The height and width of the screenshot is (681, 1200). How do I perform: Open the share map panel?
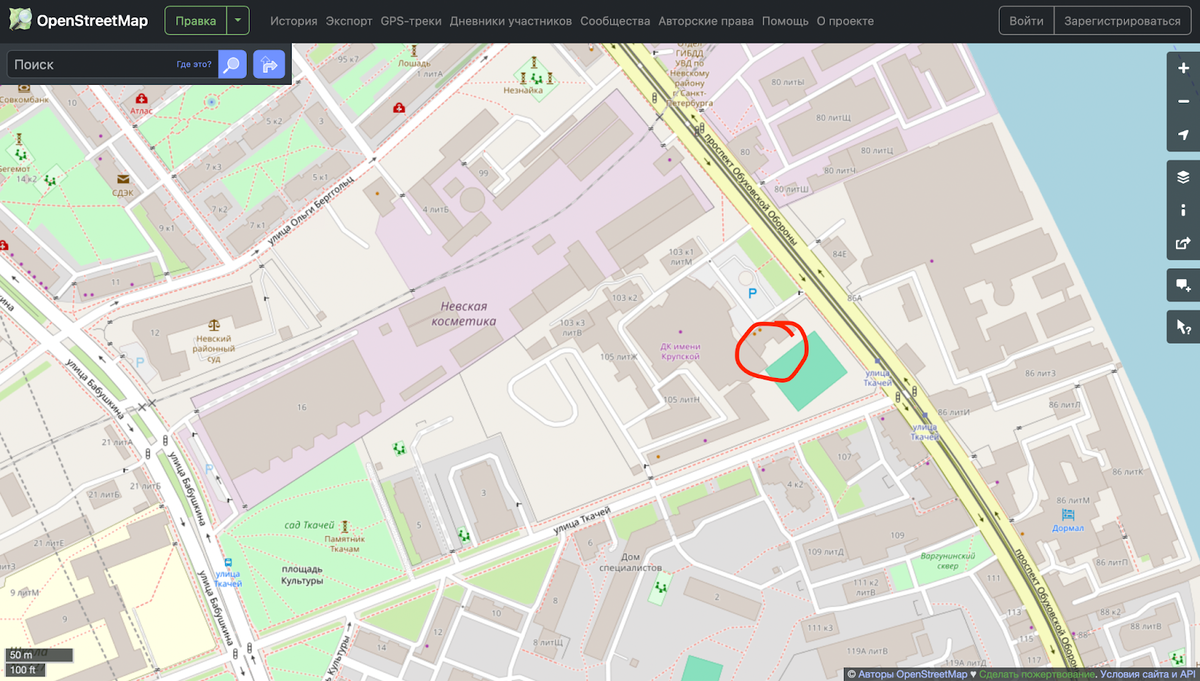pos(1184,243)
